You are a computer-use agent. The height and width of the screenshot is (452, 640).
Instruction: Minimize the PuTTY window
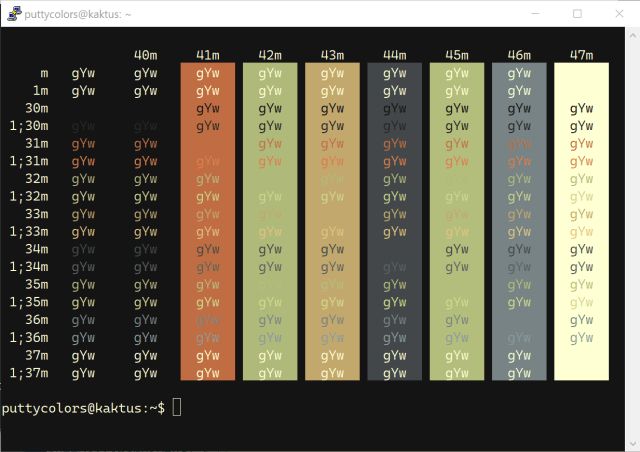pos(531,14)
